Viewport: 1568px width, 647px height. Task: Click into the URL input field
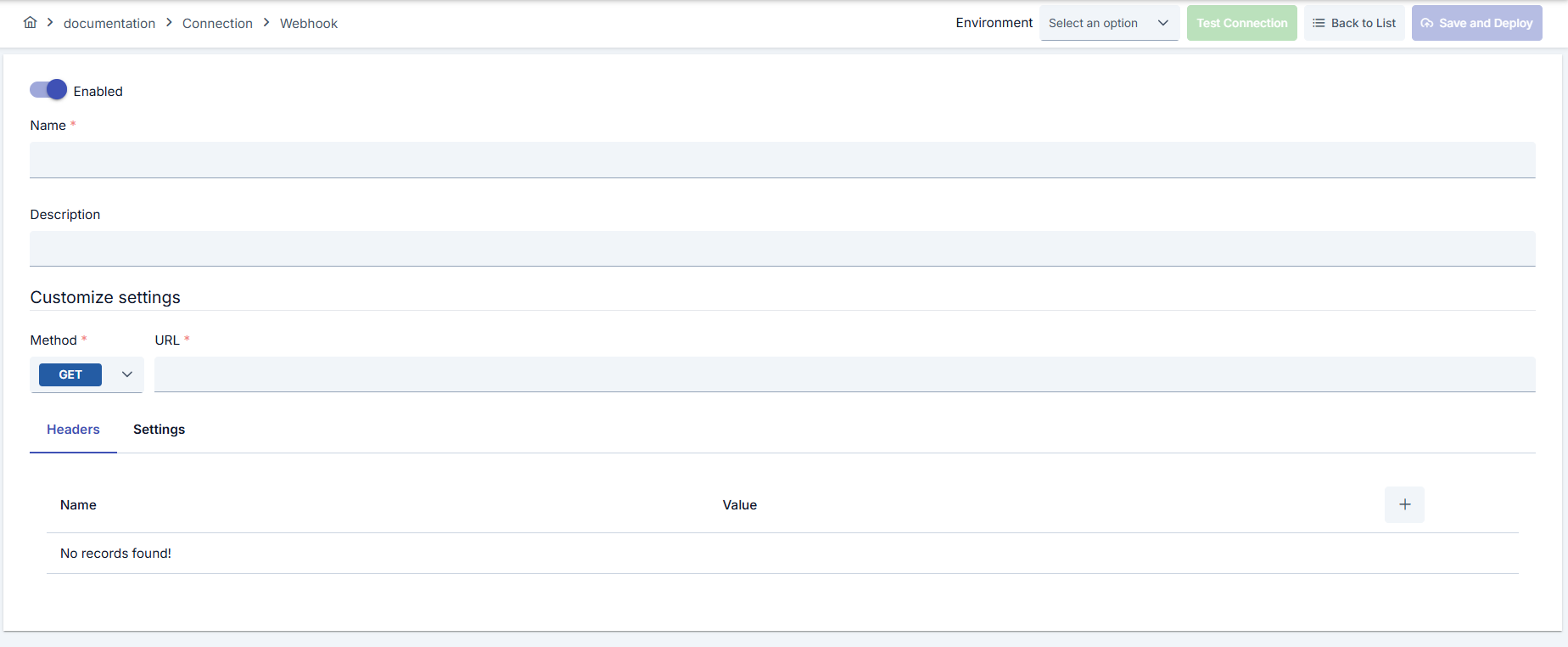point(844,374)
